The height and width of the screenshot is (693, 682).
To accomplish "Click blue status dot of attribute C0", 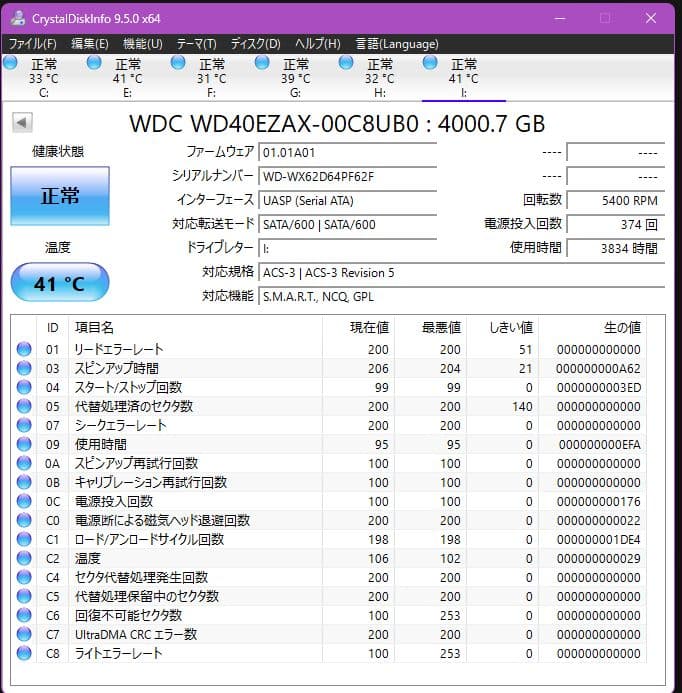I will point(24,520).
